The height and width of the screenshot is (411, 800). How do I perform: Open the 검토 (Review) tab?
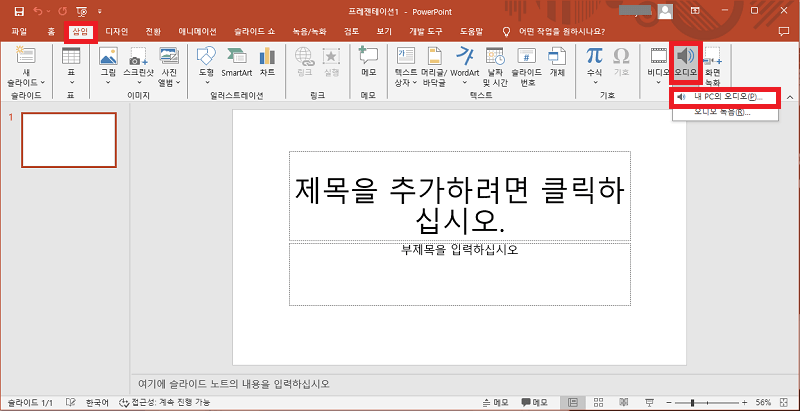pyautogui.click(x=352, y=32)
